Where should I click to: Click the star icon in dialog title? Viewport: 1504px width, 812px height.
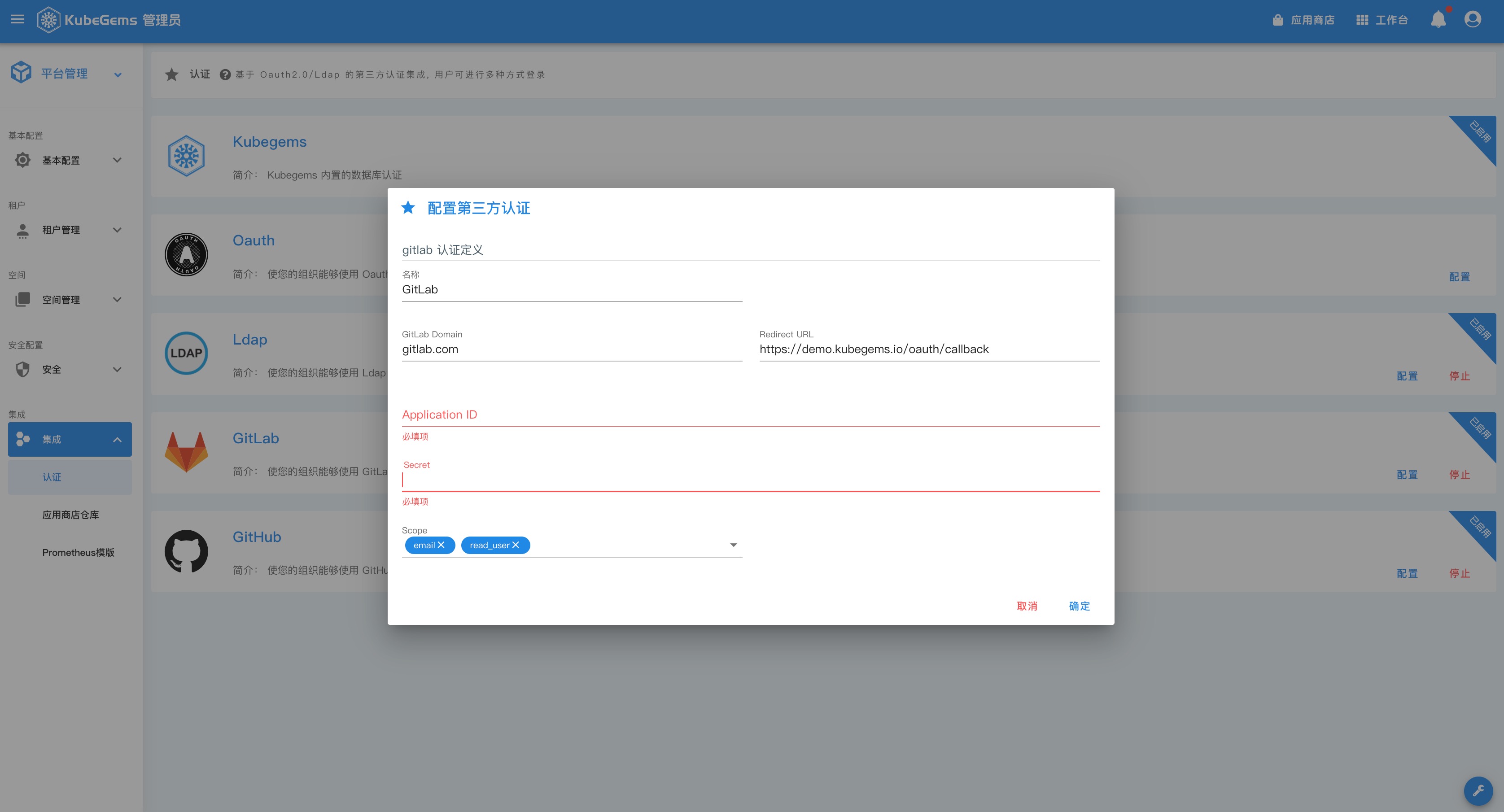[408, 208]
